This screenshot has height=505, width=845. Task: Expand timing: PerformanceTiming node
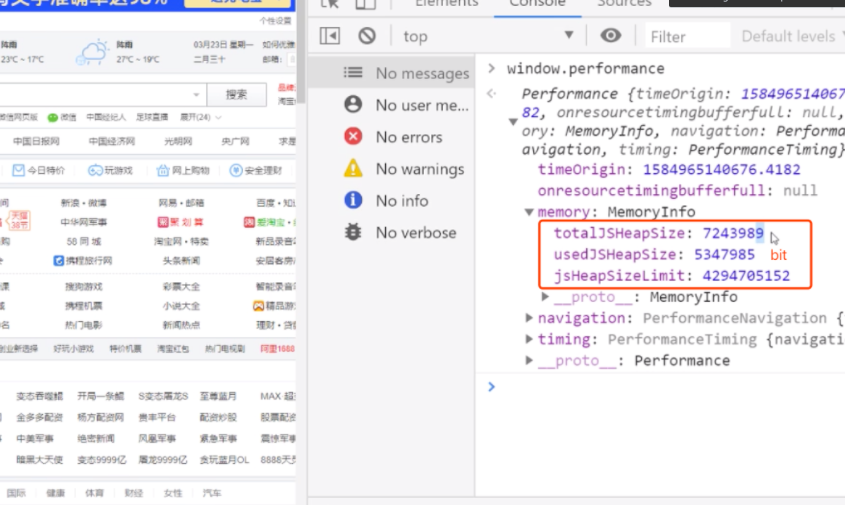click(529, 338)
